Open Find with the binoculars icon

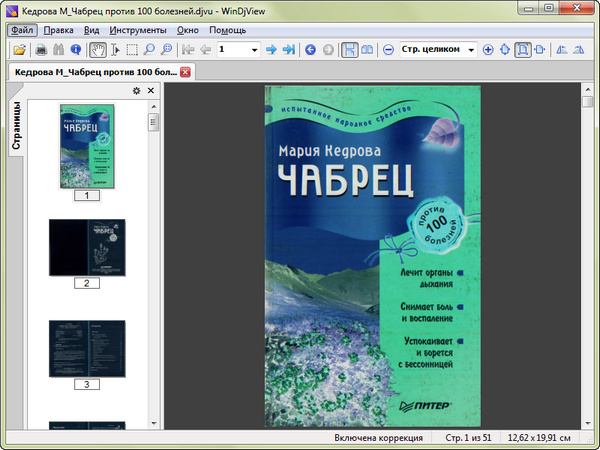click(x=59, y=49)
